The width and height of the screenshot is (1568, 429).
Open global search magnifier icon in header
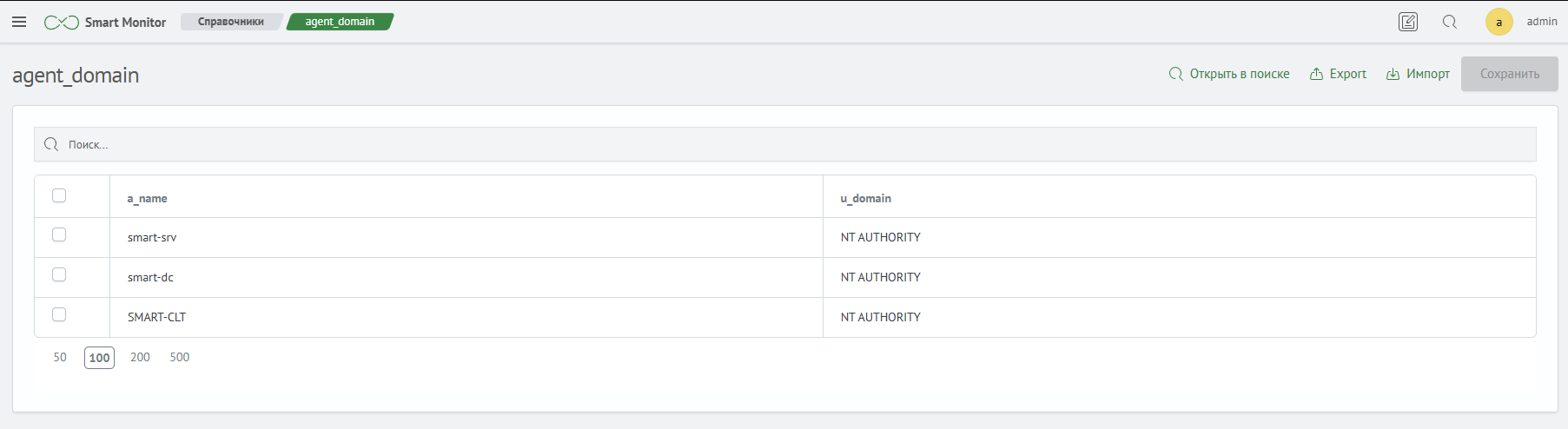coord(1450,22)
